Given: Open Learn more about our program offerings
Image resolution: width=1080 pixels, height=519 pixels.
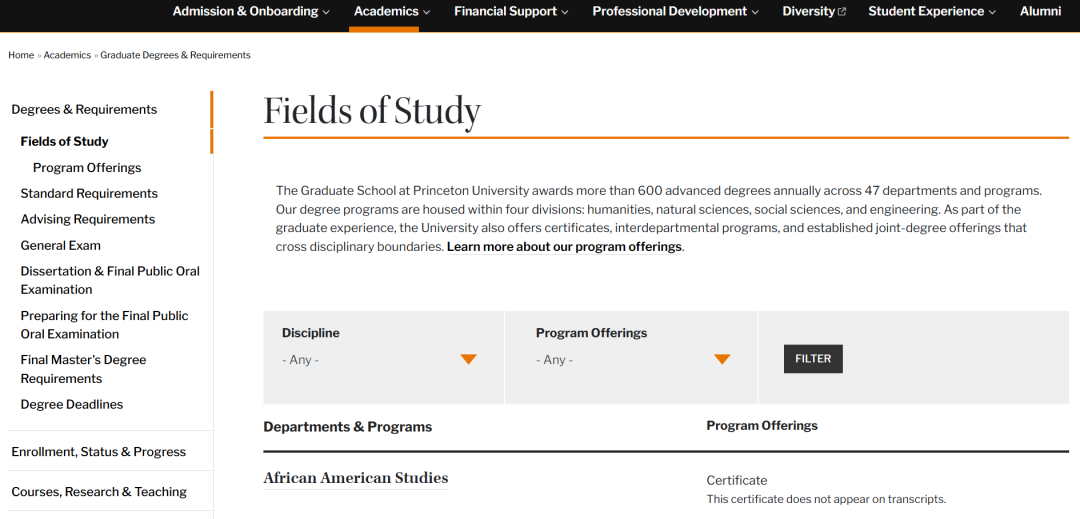Looking at the screenshot, I should (564, 246).
